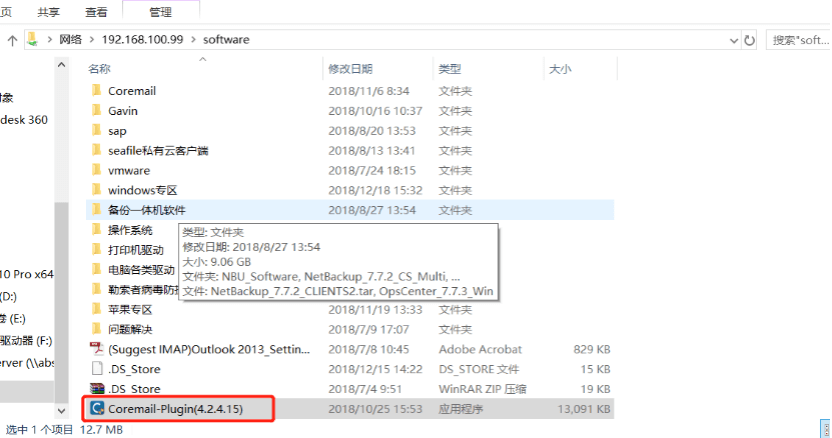Image resolution: width=832 pixels, height=438 pixels.
Task: Select the windows专区 folder name
Action: pyautogui.click(x=143, y=190)
